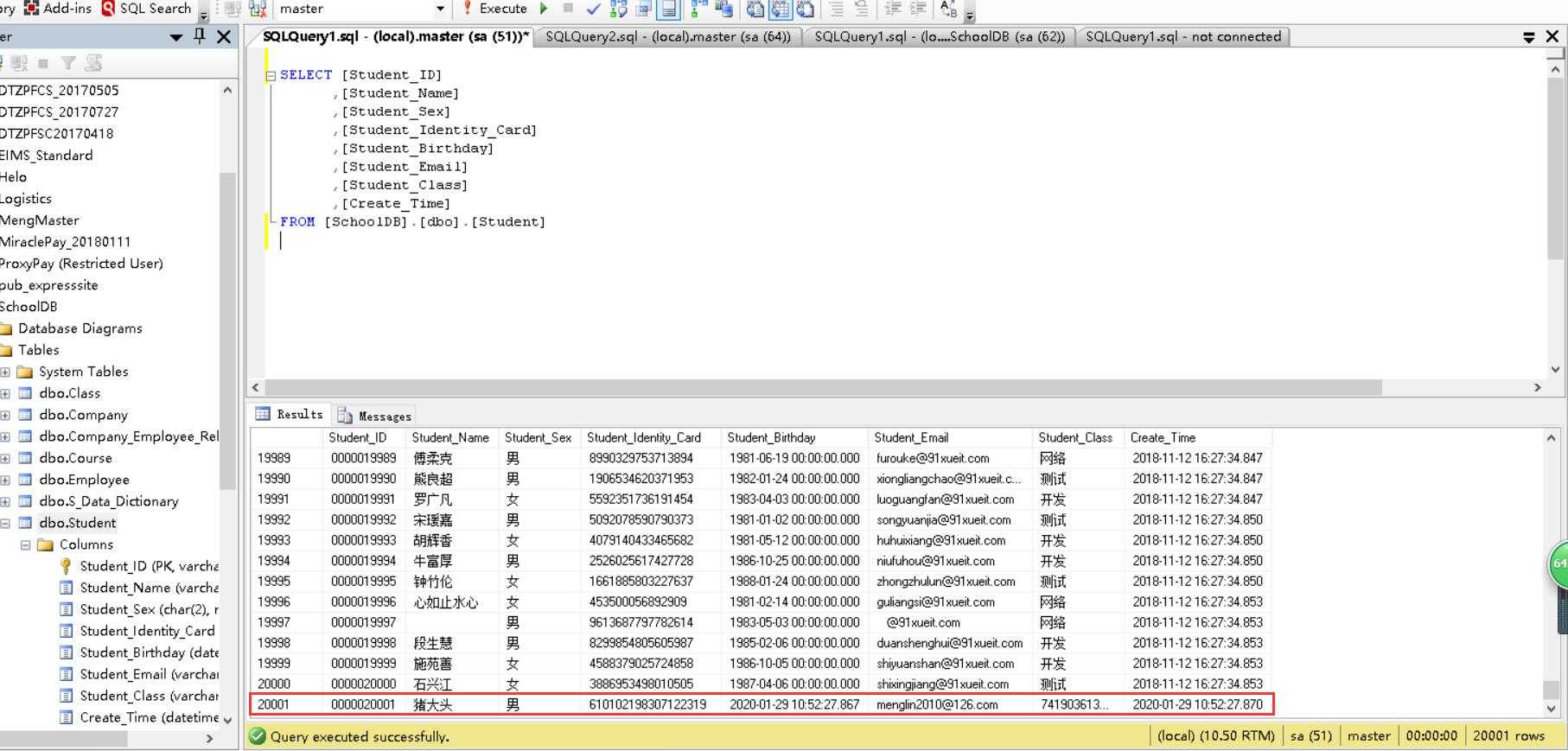Click the '20001 rows' status bar entry

point(1508,736)
